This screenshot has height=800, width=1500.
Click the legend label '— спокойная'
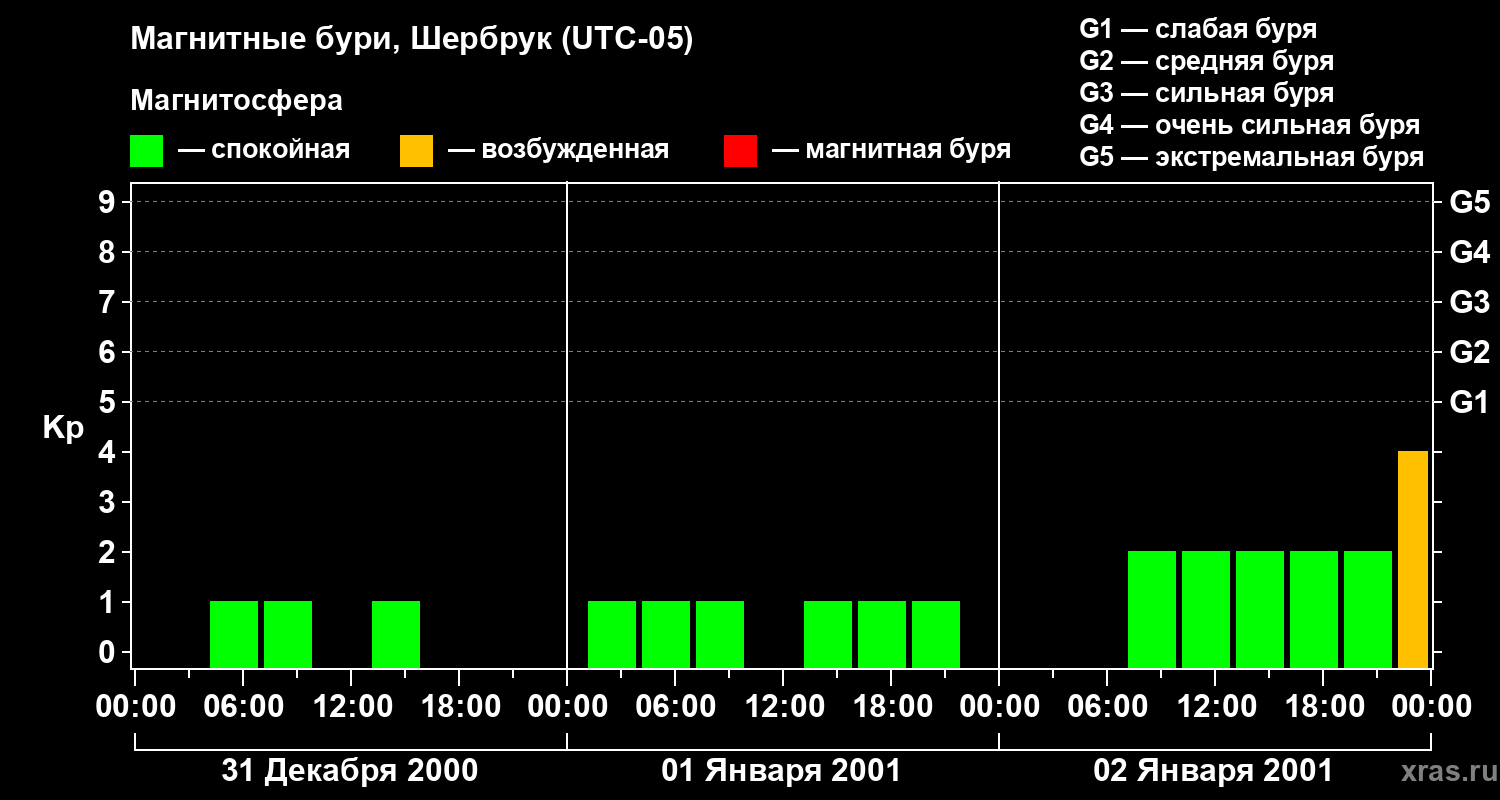[x=264, y=151]
